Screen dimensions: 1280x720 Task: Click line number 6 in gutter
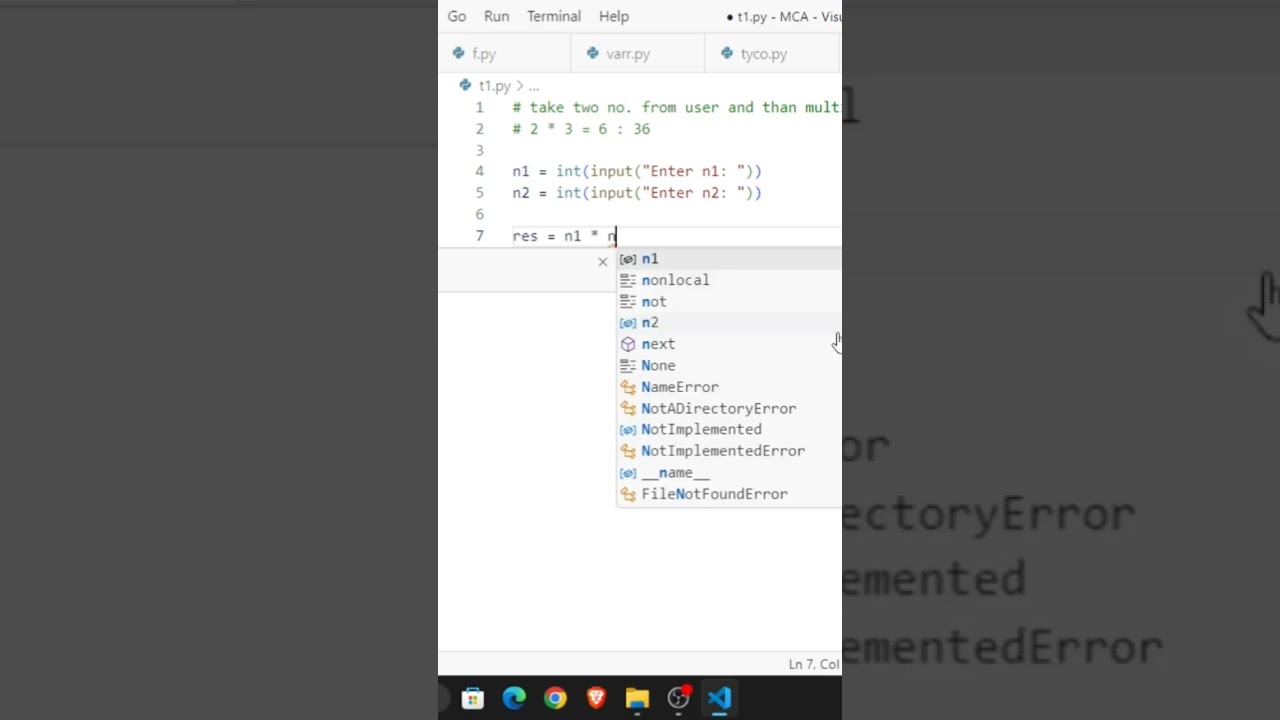click(479, 214)
